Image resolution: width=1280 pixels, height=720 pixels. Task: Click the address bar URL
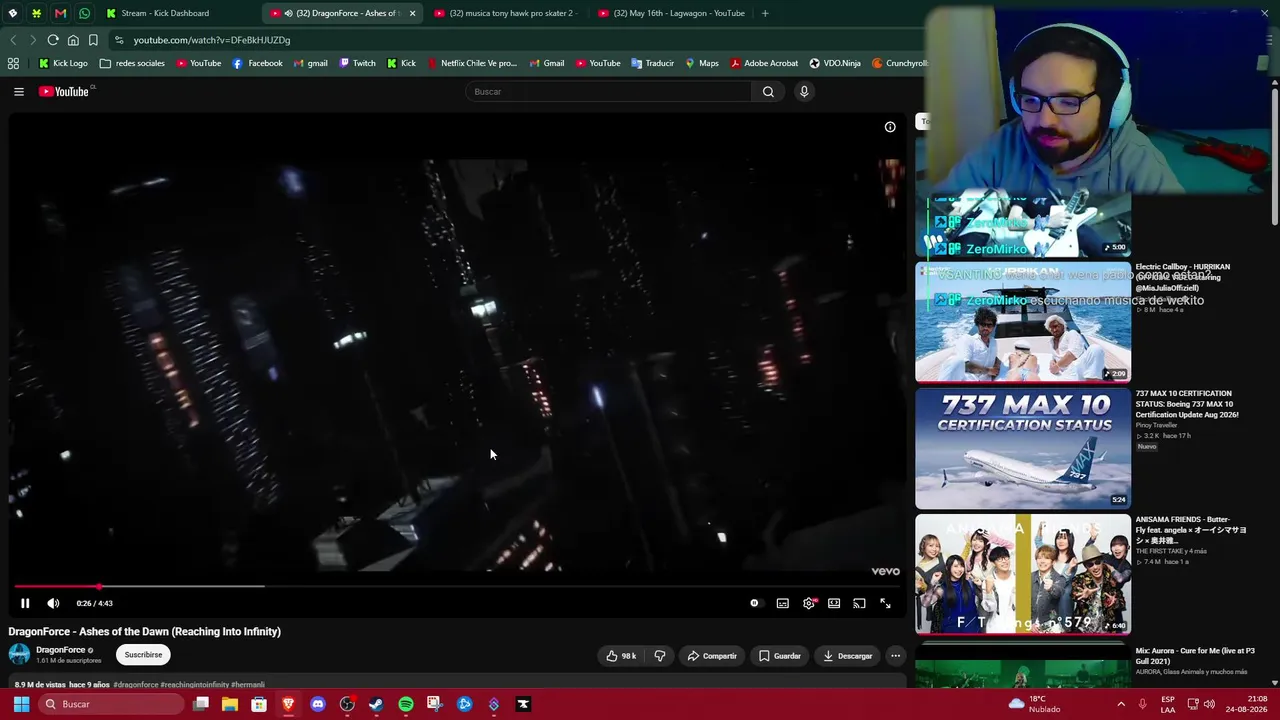tap(212, 40)
